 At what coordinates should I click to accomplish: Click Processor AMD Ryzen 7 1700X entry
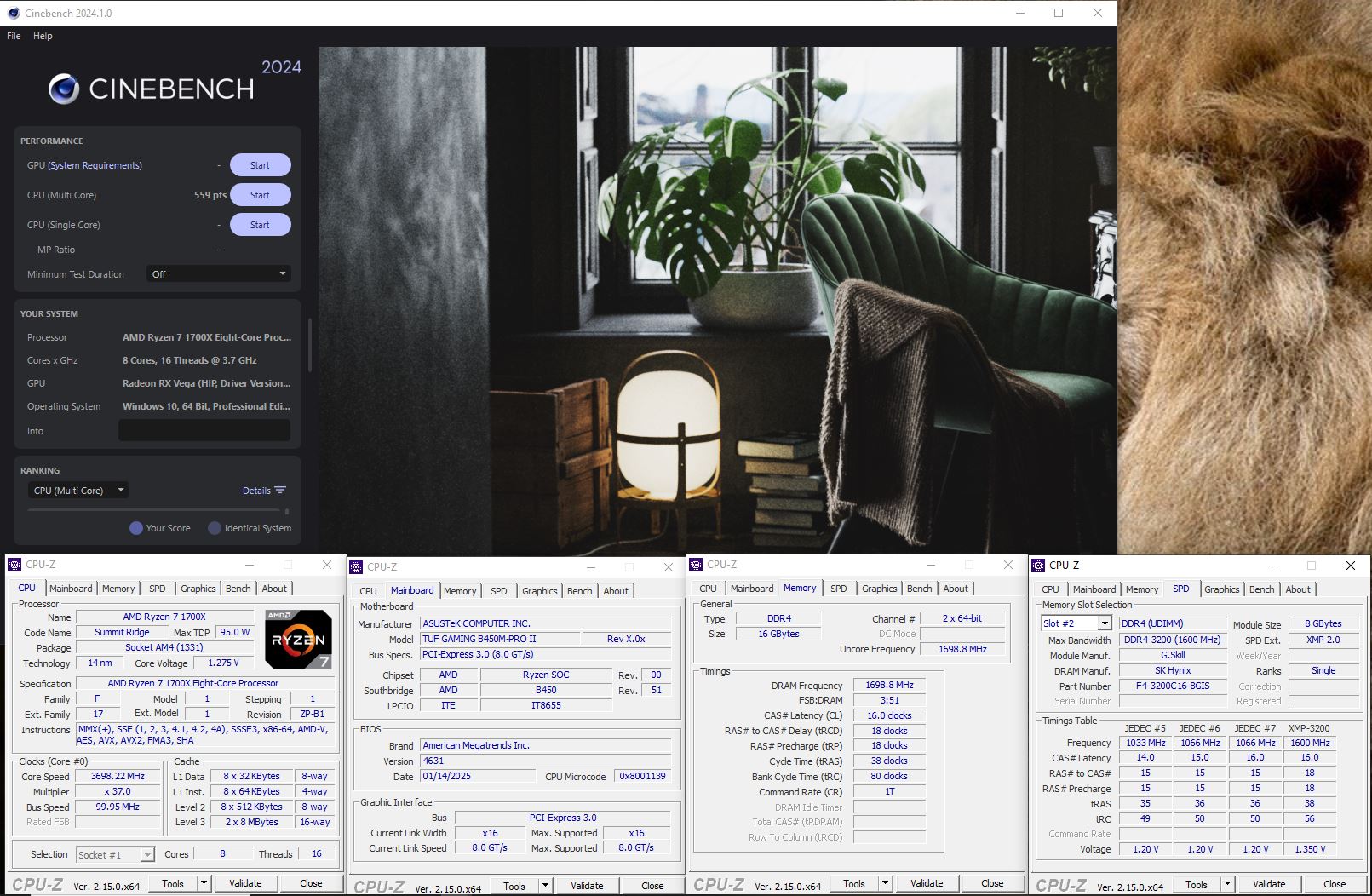(207, 337)
